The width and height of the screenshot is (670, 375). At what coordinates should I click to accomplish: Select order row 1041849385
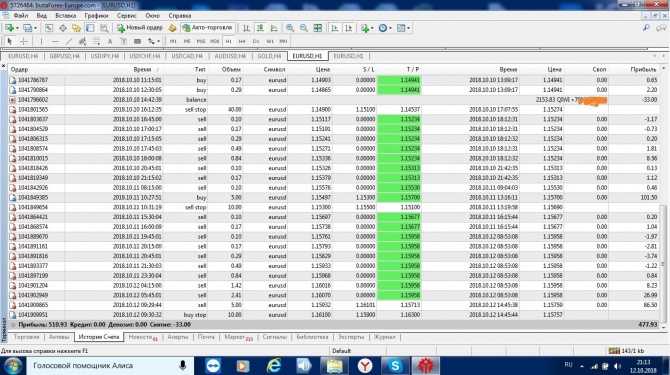click(333, 197)
